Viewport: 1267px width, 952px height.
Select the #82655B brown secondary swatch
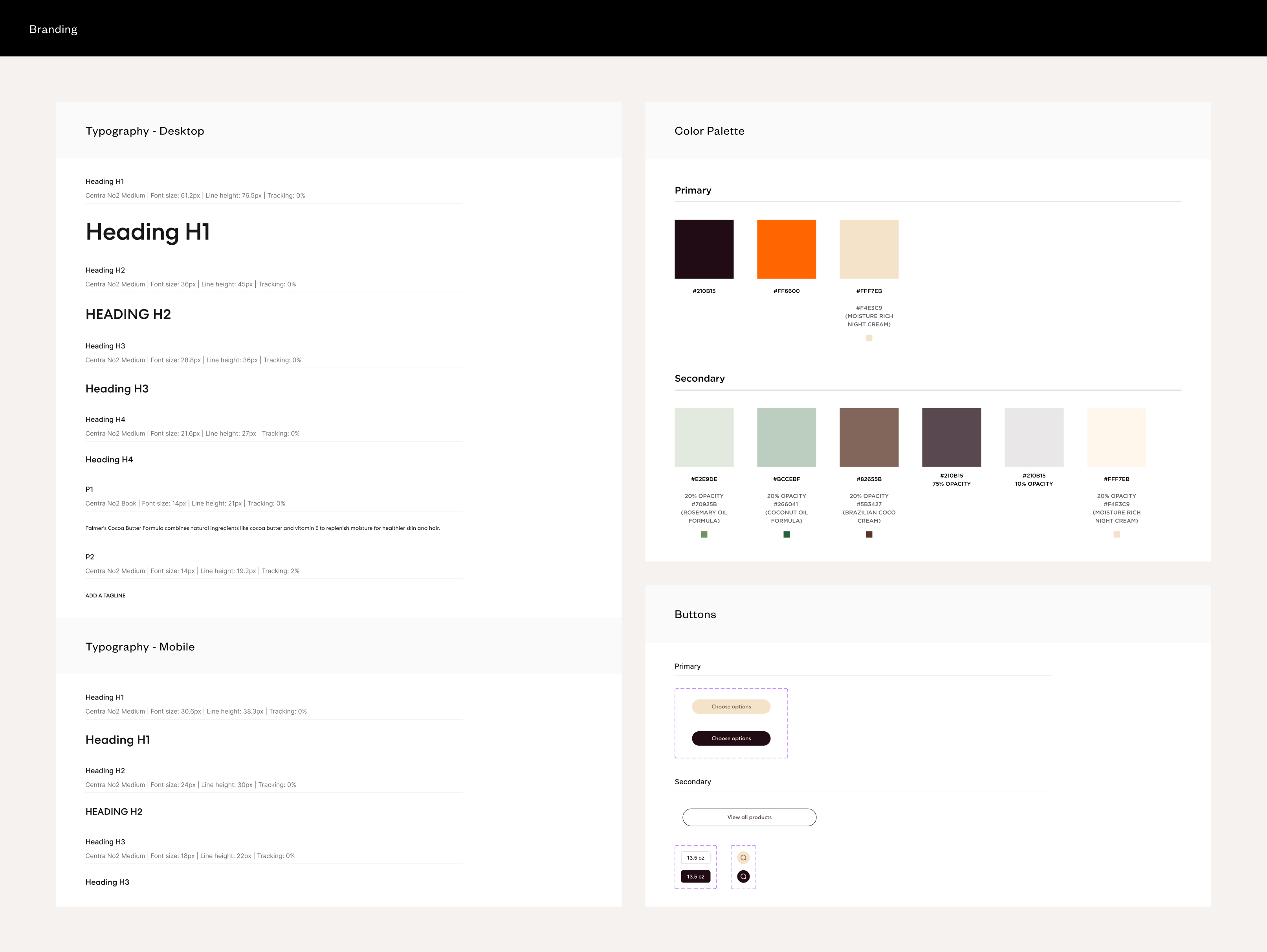coord(869,438)
